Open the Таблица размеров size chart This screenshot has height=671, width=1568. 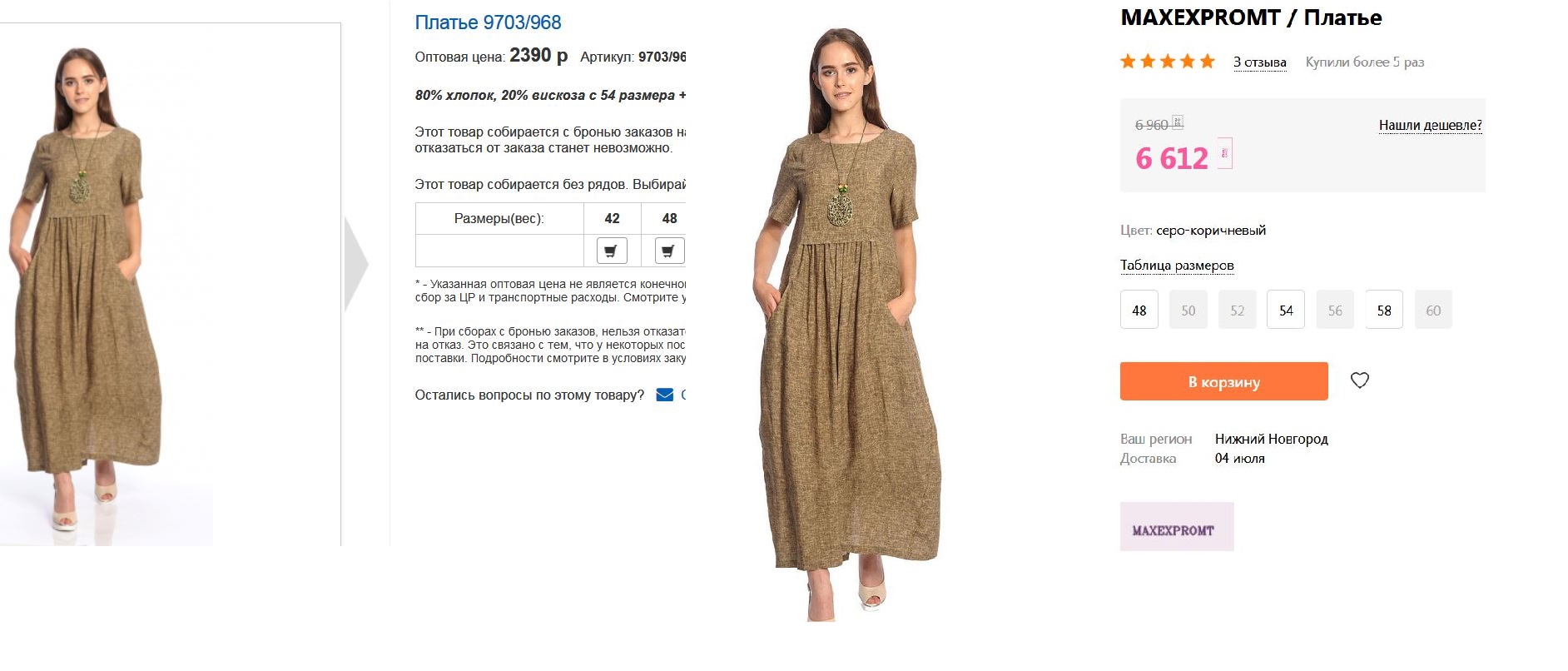click(1177, 266)
